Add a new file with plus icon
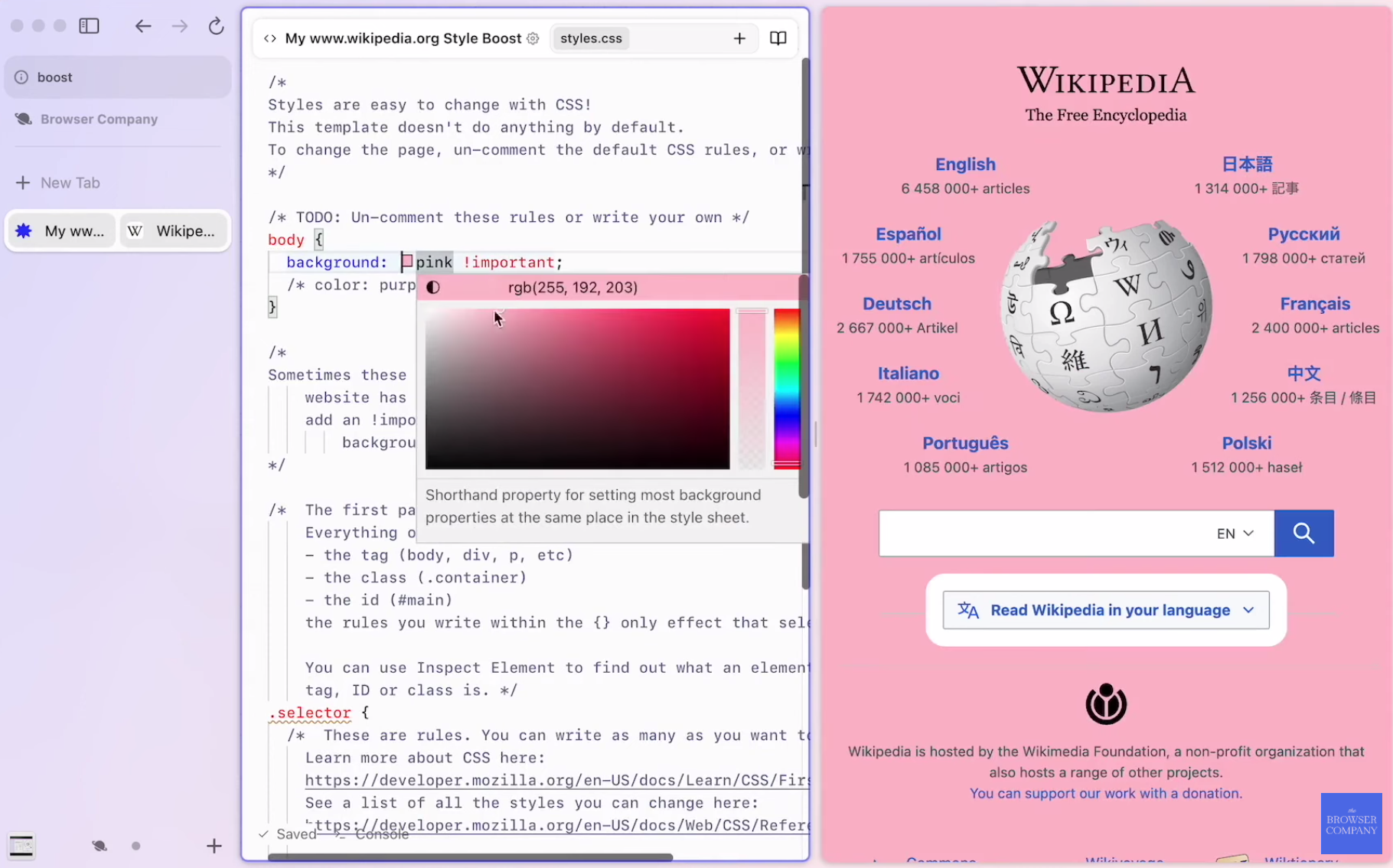Screen dimensions: 1393x868 point(739,38)
